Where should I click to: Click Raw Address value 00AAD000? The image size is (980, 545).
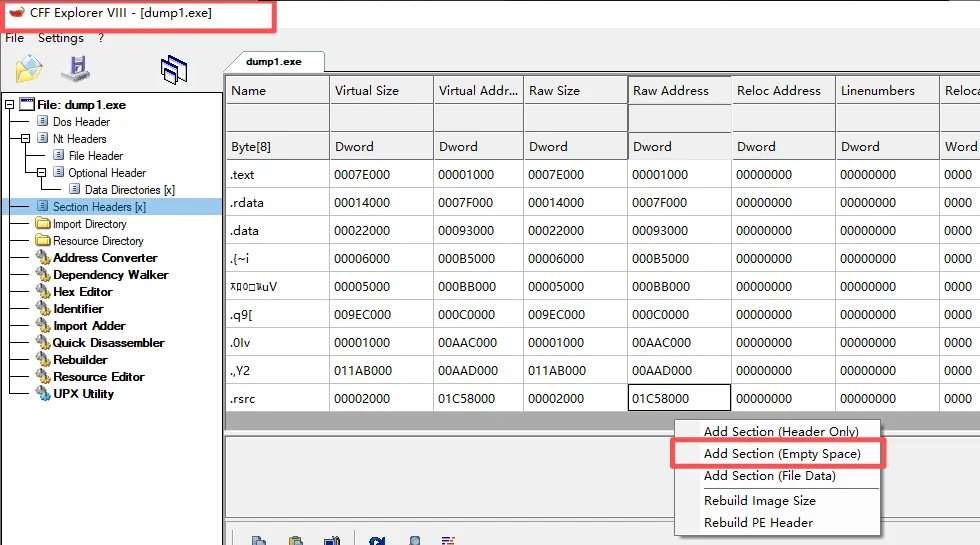click(x=679, y=371)
